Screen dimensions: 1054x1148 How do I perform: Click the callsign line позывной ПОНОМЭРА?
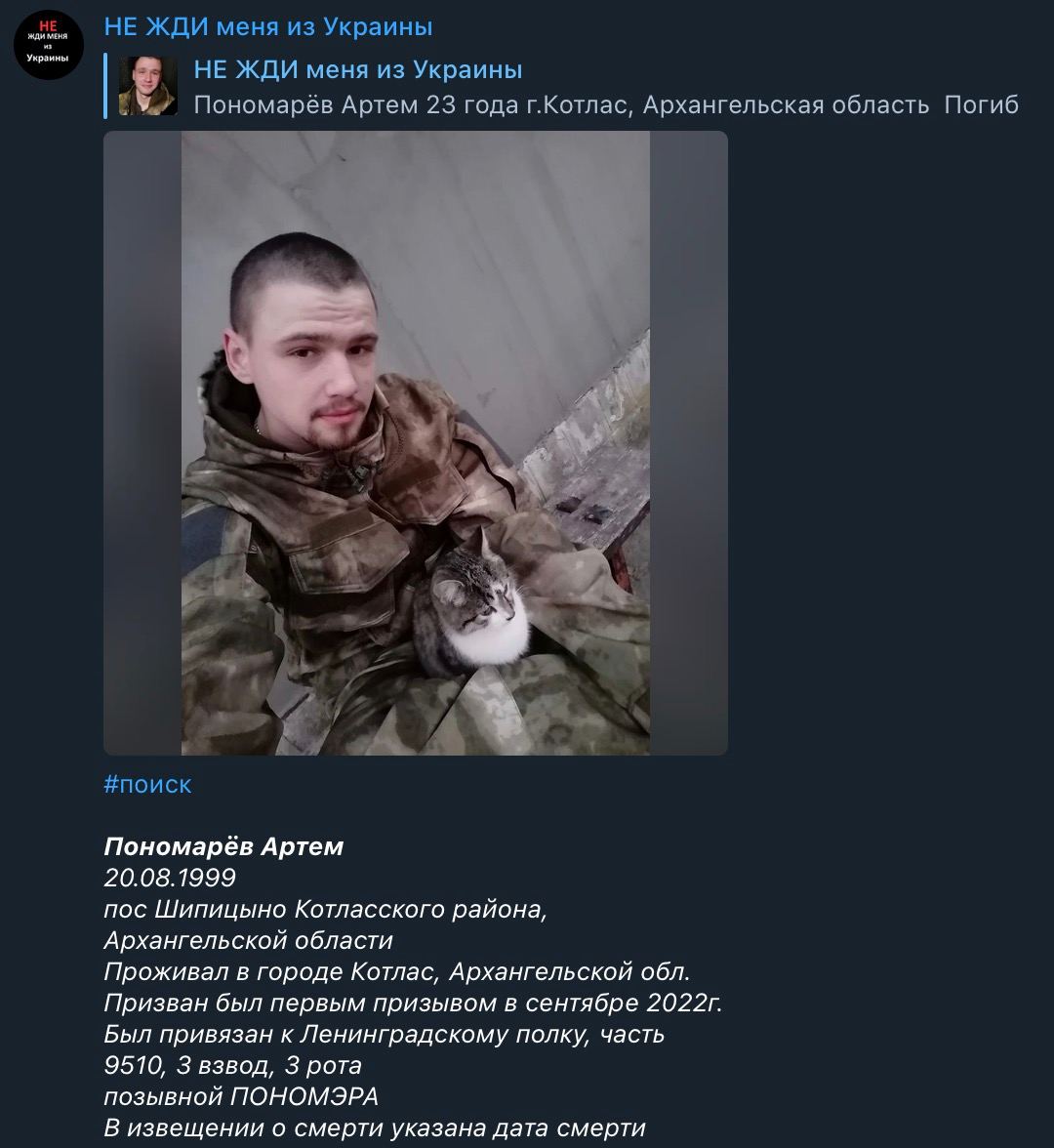click(x=242, y=1096)
